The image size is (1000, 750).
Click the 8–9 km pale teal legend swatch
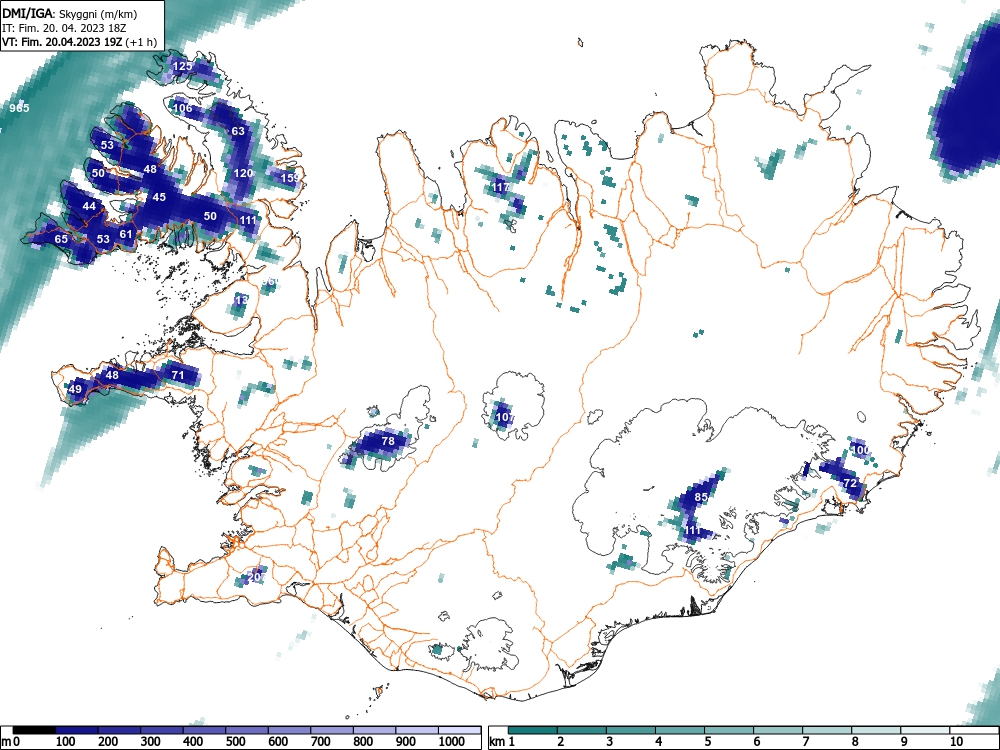876,731
